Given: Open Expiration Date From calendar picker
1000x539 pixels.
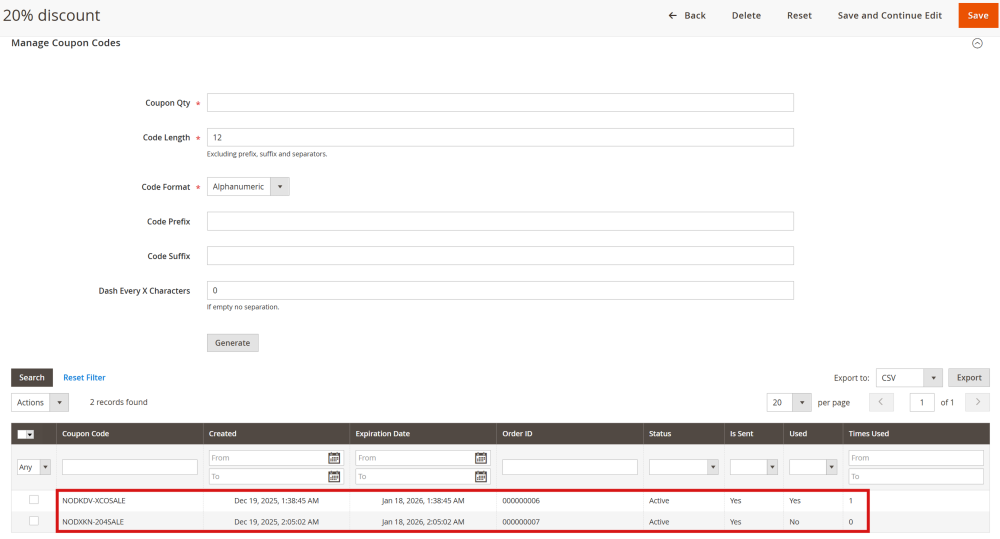Looking at the screenshot, I should click(x=481, y=458).
